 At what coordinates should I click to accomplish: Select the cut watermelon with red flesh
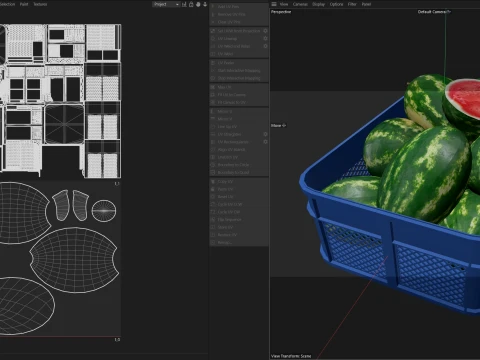point(462,103)
